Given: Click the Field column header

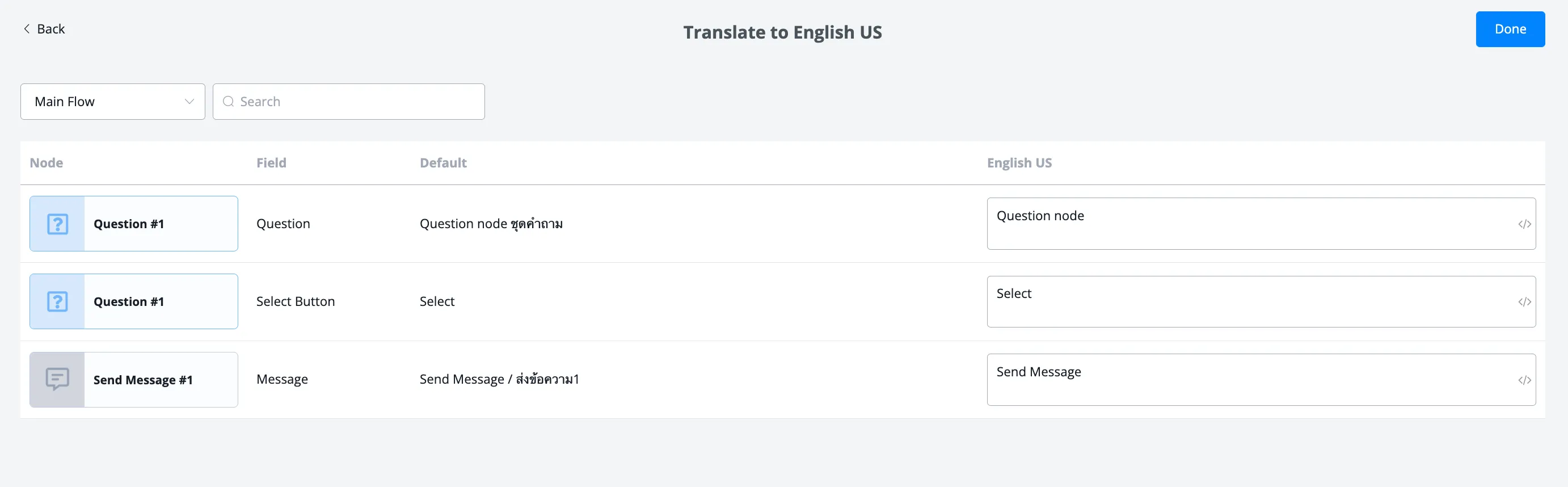Looking at the screenshot, I should click(x=271, y=163).
